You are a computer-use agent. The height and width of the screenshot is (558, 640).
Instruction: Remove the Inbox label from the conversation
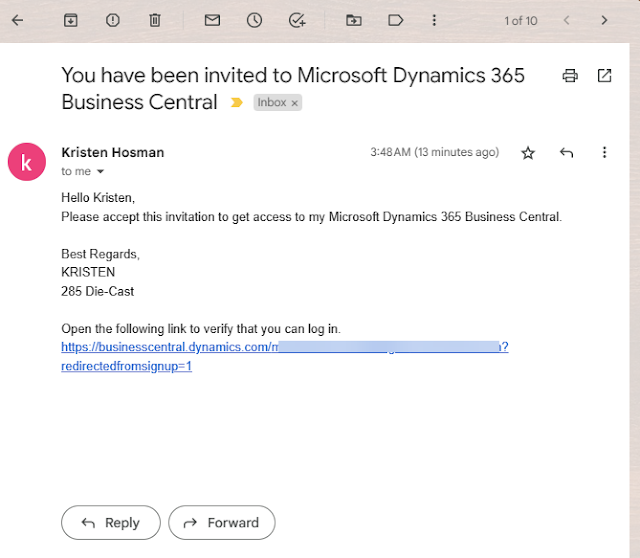[x=295, y=103]
